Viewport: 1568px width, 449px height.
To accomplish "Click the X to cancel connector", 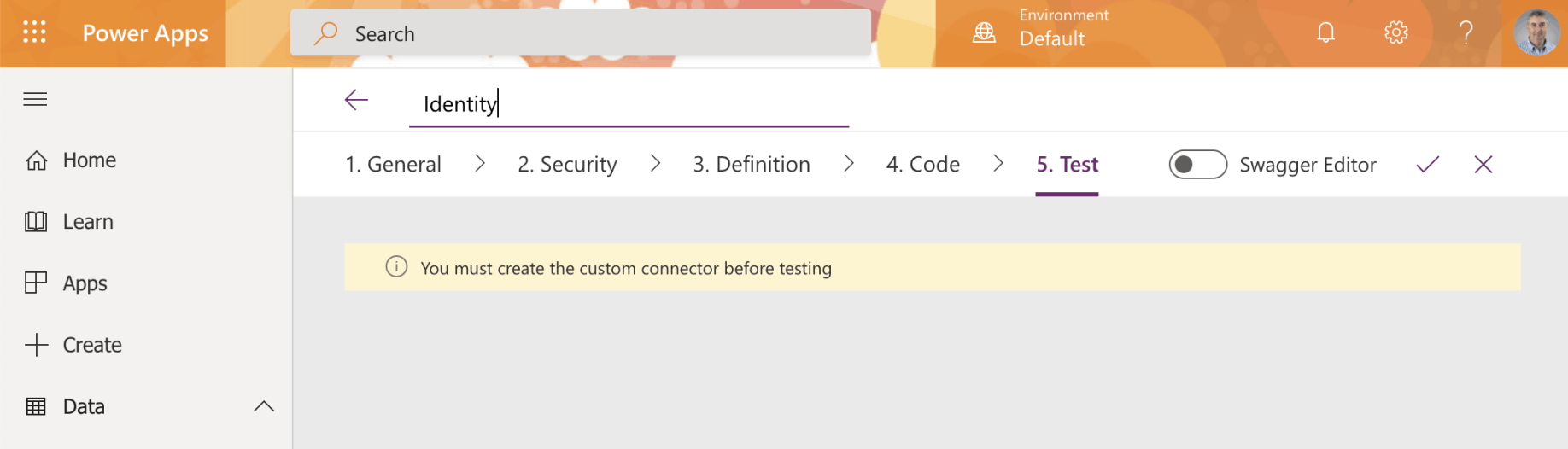I will [1483, 164].
